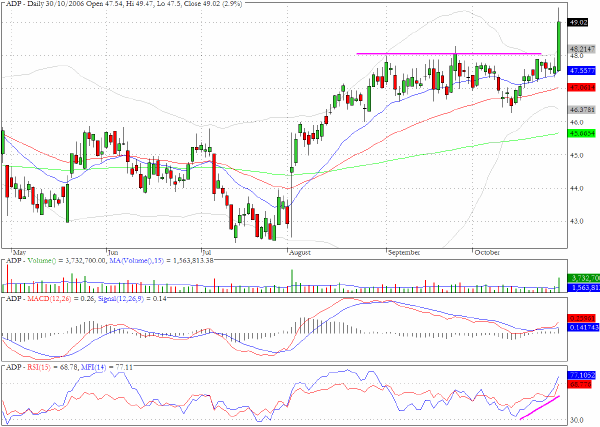Click the magenta trendline in RSI panel
This screenshot has height=427, width=600.
tap(540, 407)
